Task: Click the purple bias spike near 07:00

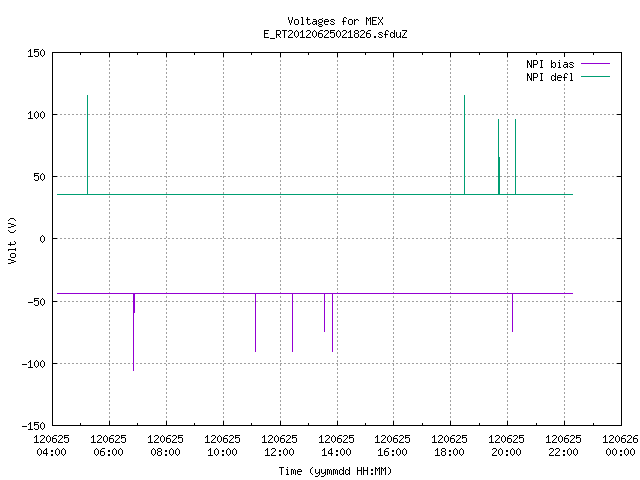Action: (133, 332)
